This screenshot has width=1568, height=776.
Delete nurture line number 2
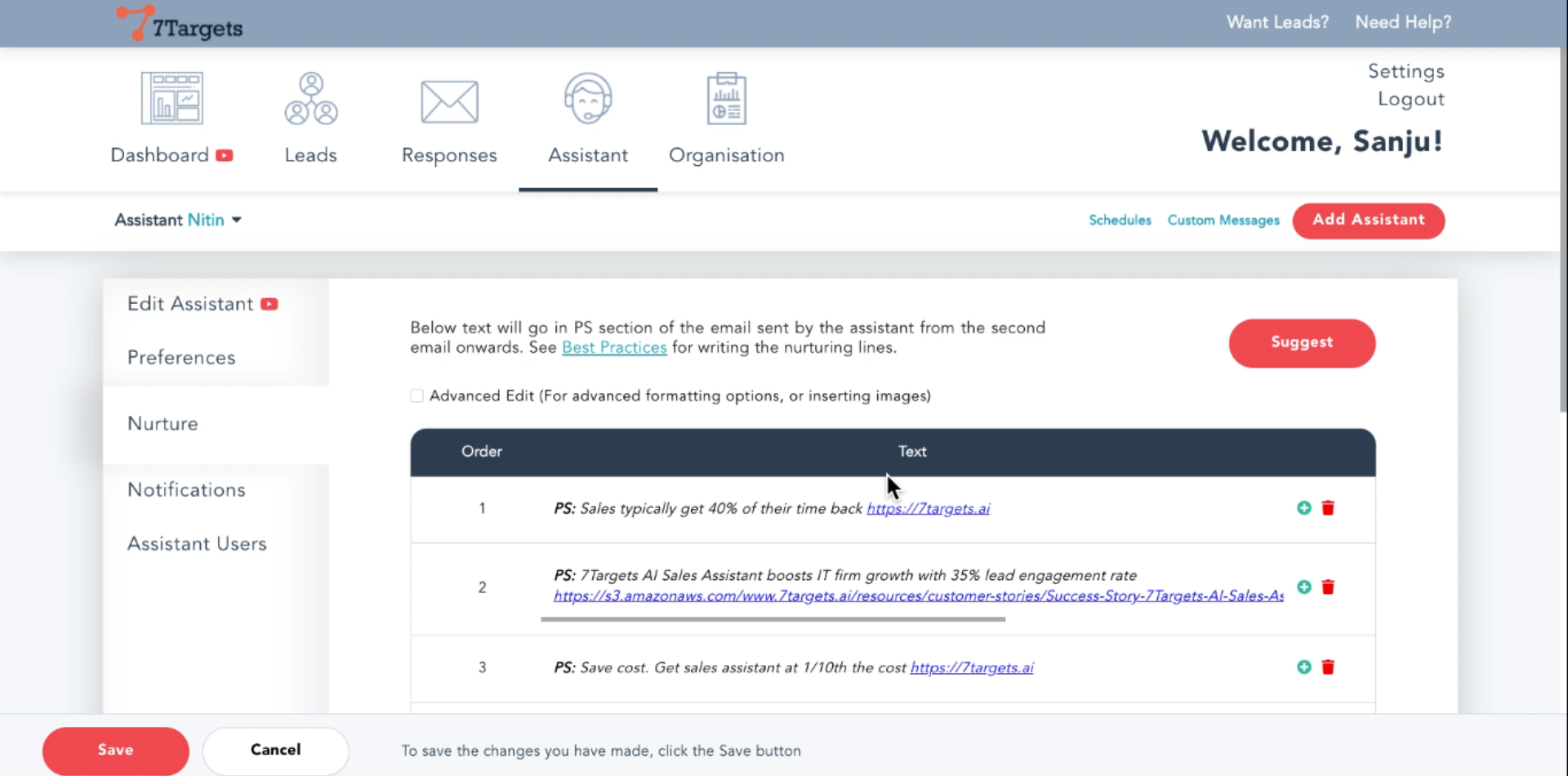pos(1328,587)
